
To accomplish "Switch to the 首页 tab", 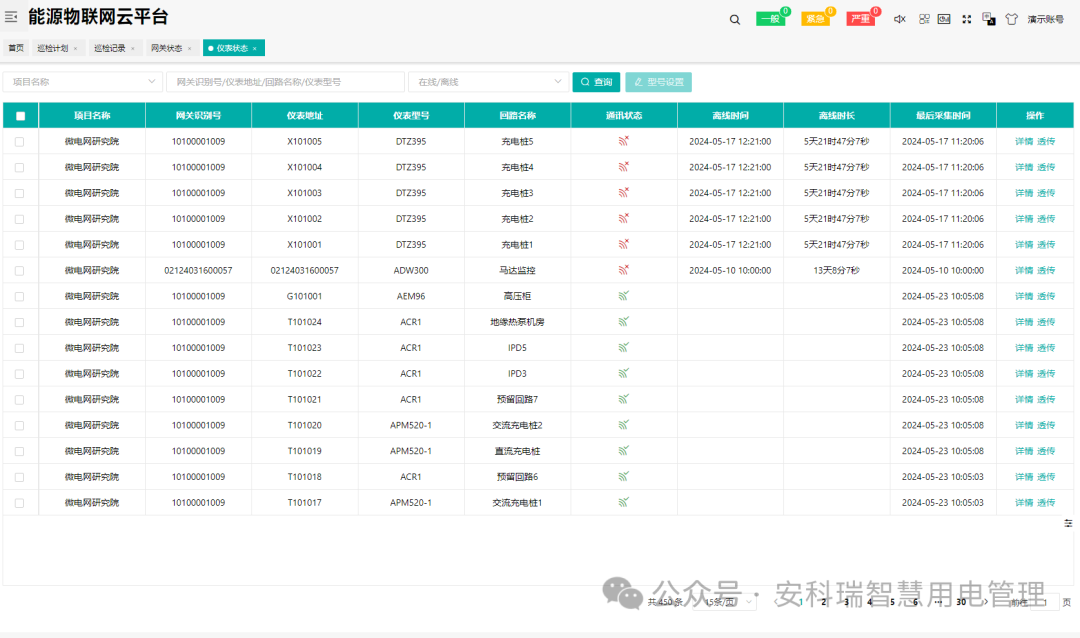I will click(16, 48).
